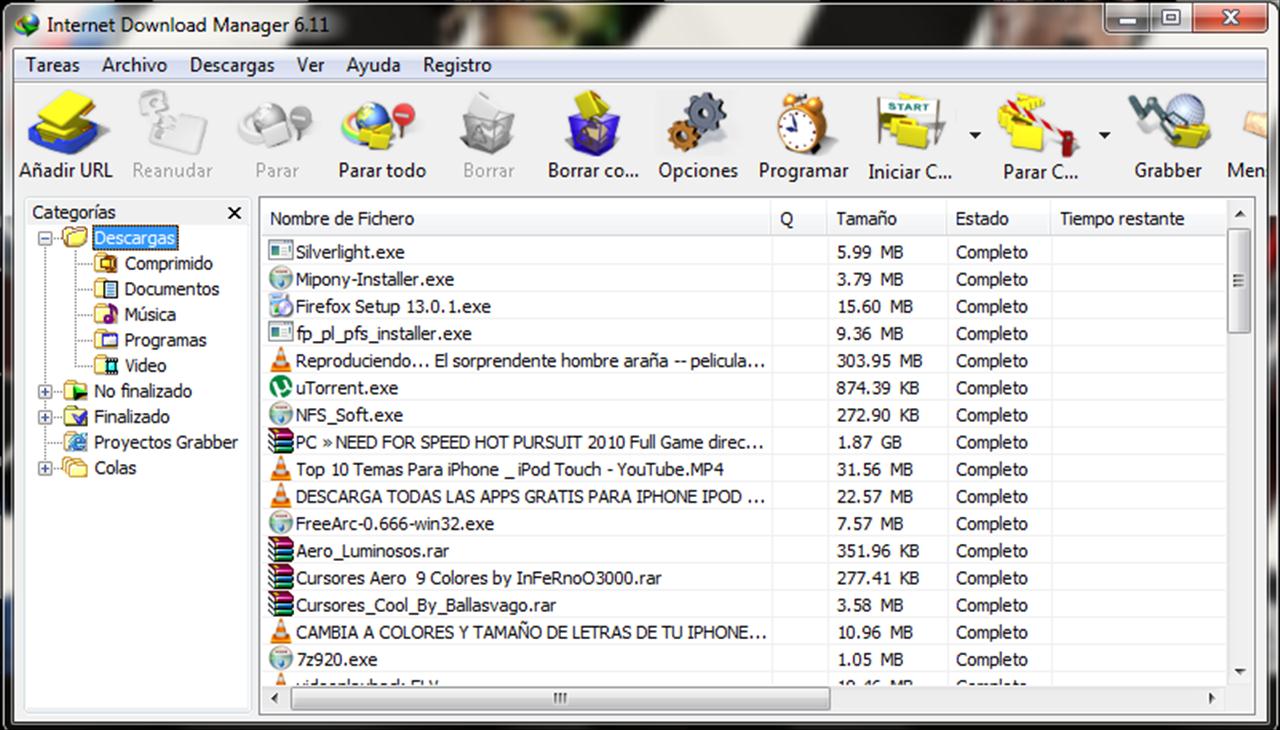Open the Ayuda menu

pos(374,65)
